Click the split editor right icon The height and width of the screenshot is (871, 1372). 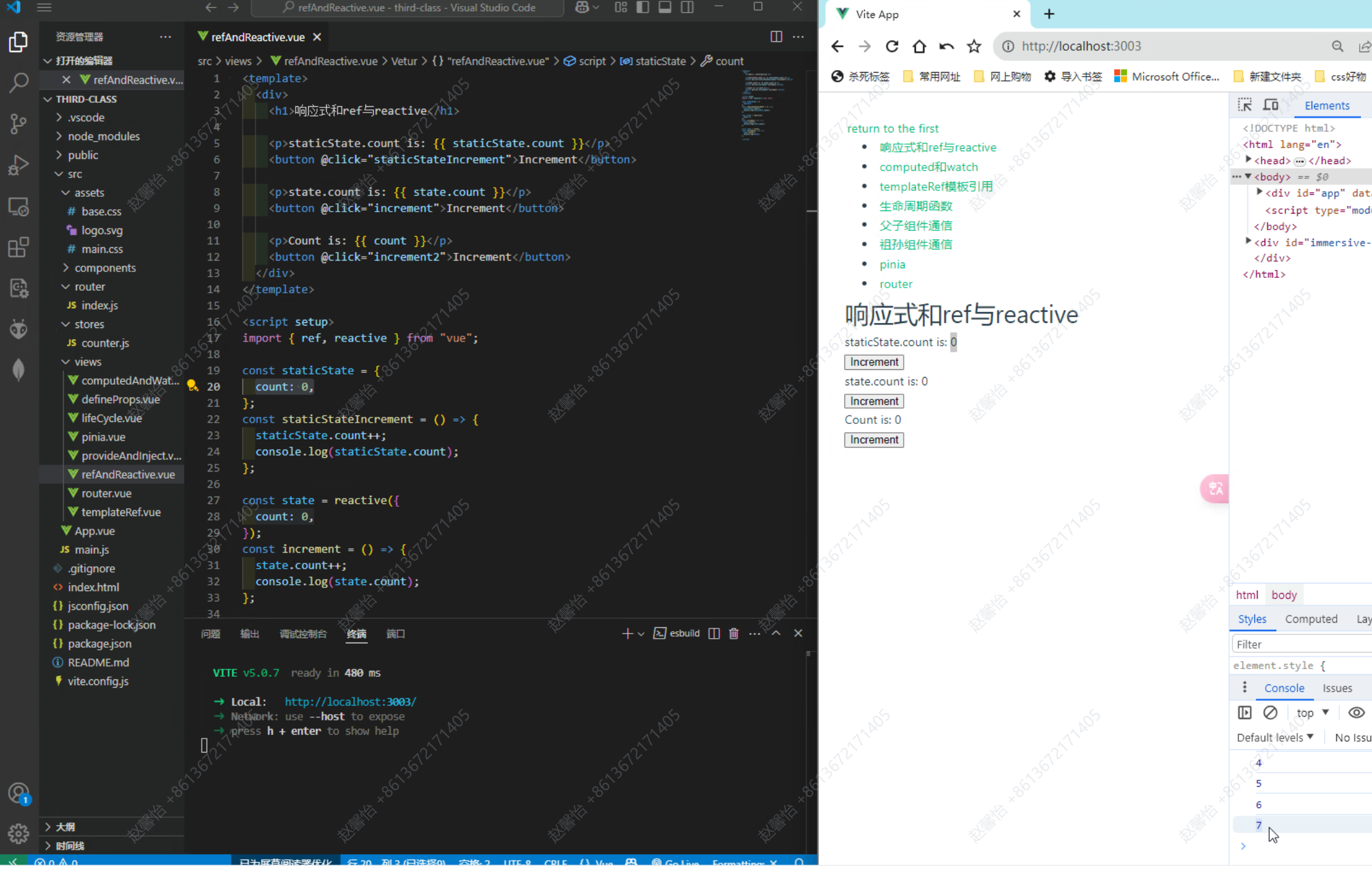coord(776,37)
